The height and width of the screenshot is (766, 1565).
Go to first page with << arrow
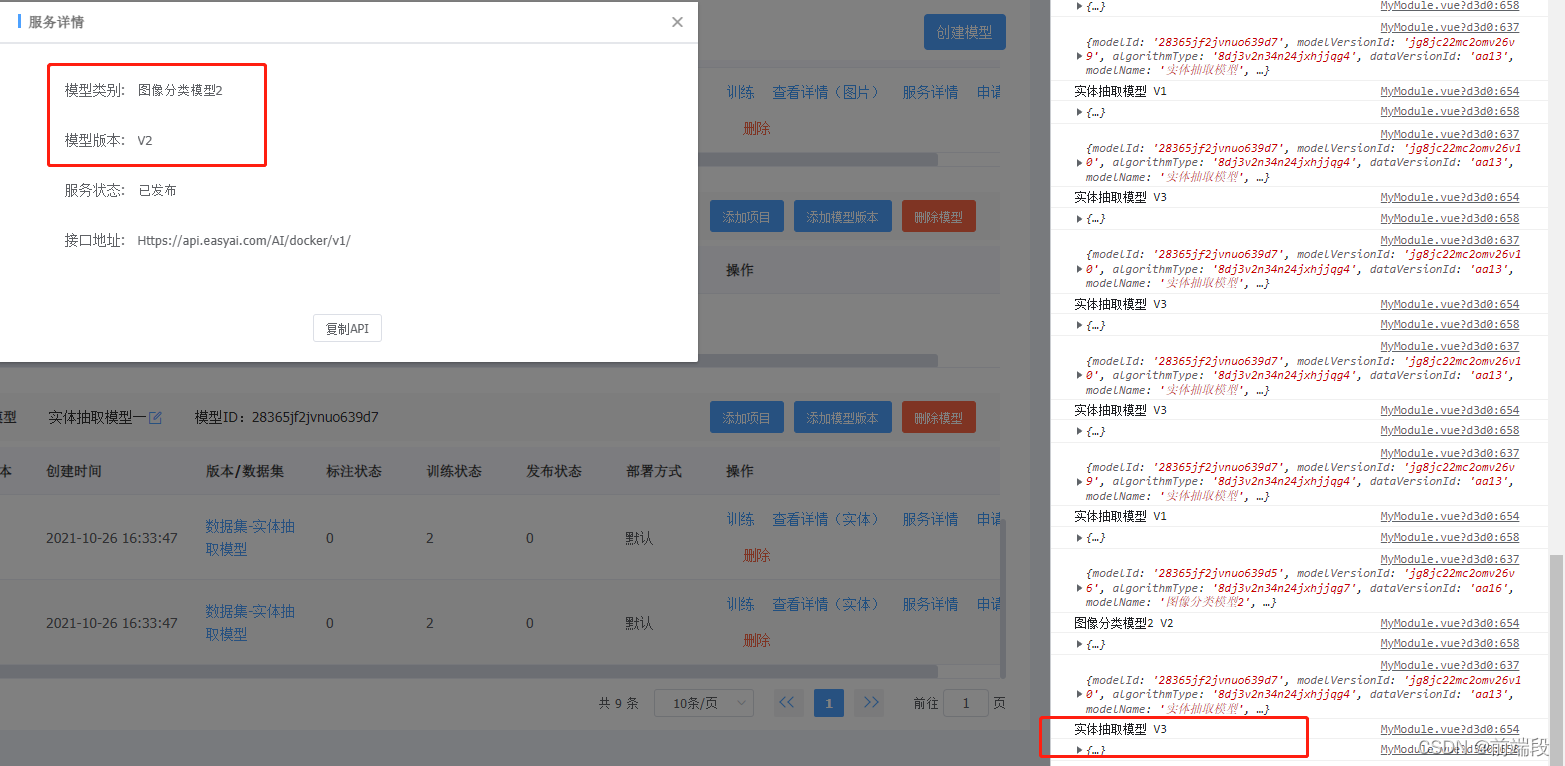point(787,703)
